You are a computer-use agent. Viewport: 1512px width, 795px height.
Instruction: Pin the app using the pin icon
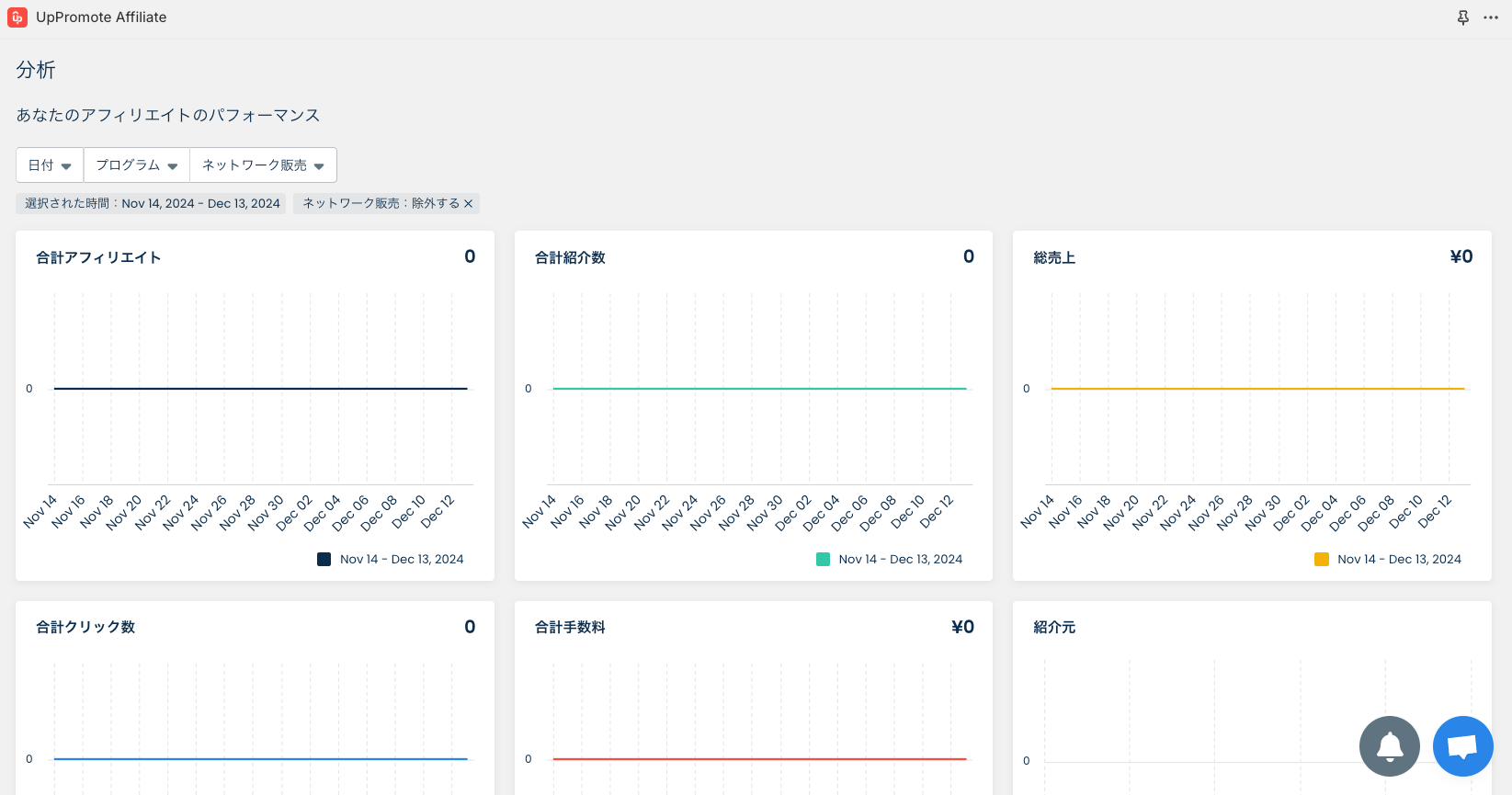coord(1462,17)
